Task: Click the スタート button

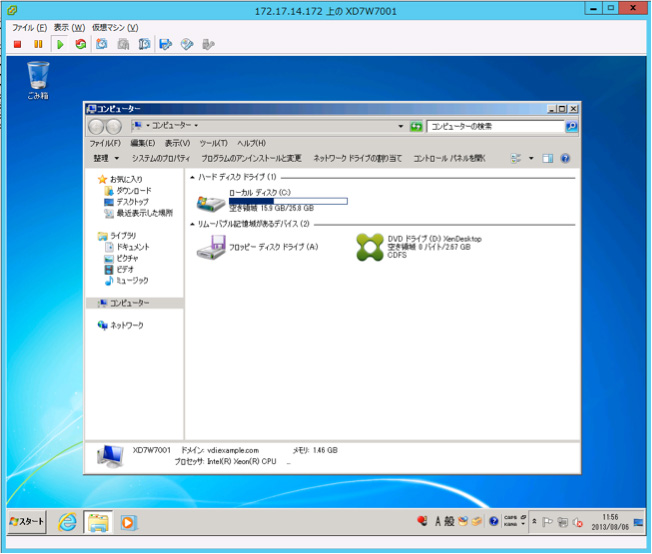Action: click(x=27, y=521)
